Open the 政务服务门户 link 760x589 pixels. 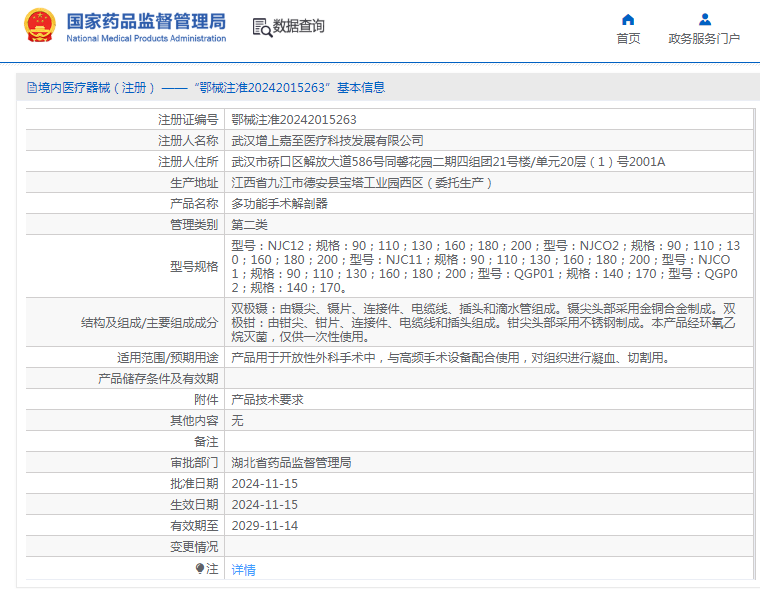click(x=704, y=38)
